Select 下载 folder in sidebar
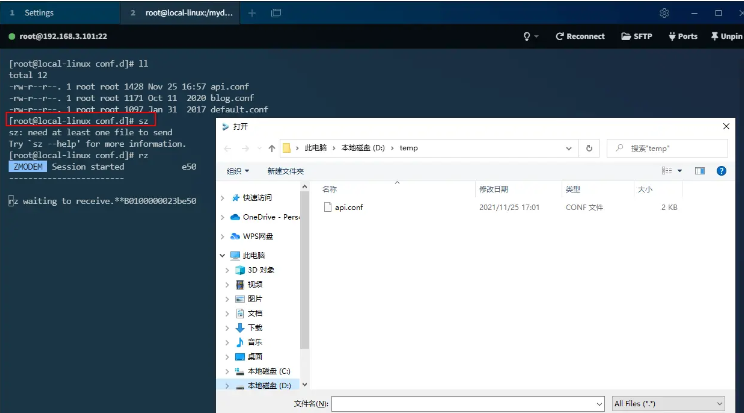744x413 pixels. tap(255, 328)
